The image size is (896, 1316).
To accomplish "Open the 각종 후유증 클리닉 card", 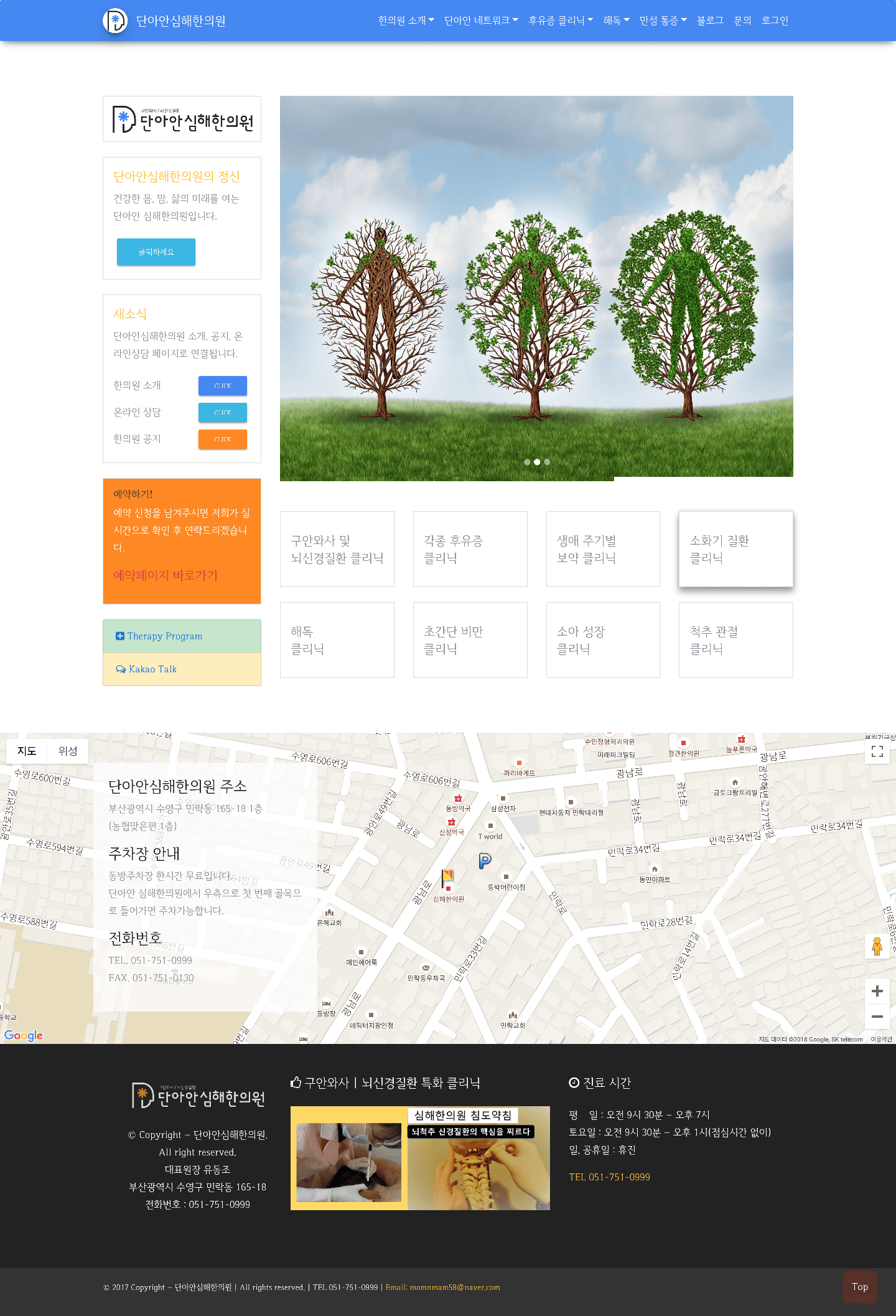I will [470, 549].
